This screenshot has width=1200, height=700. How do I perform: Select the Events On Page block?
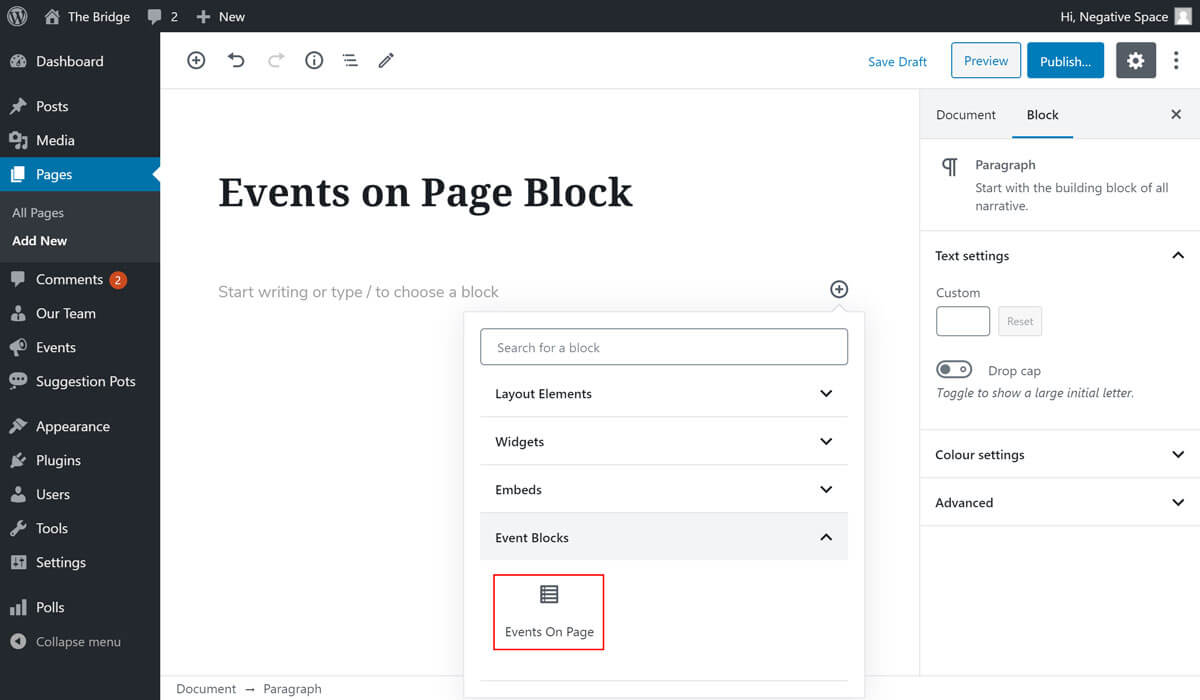click(x=549, y=611)
